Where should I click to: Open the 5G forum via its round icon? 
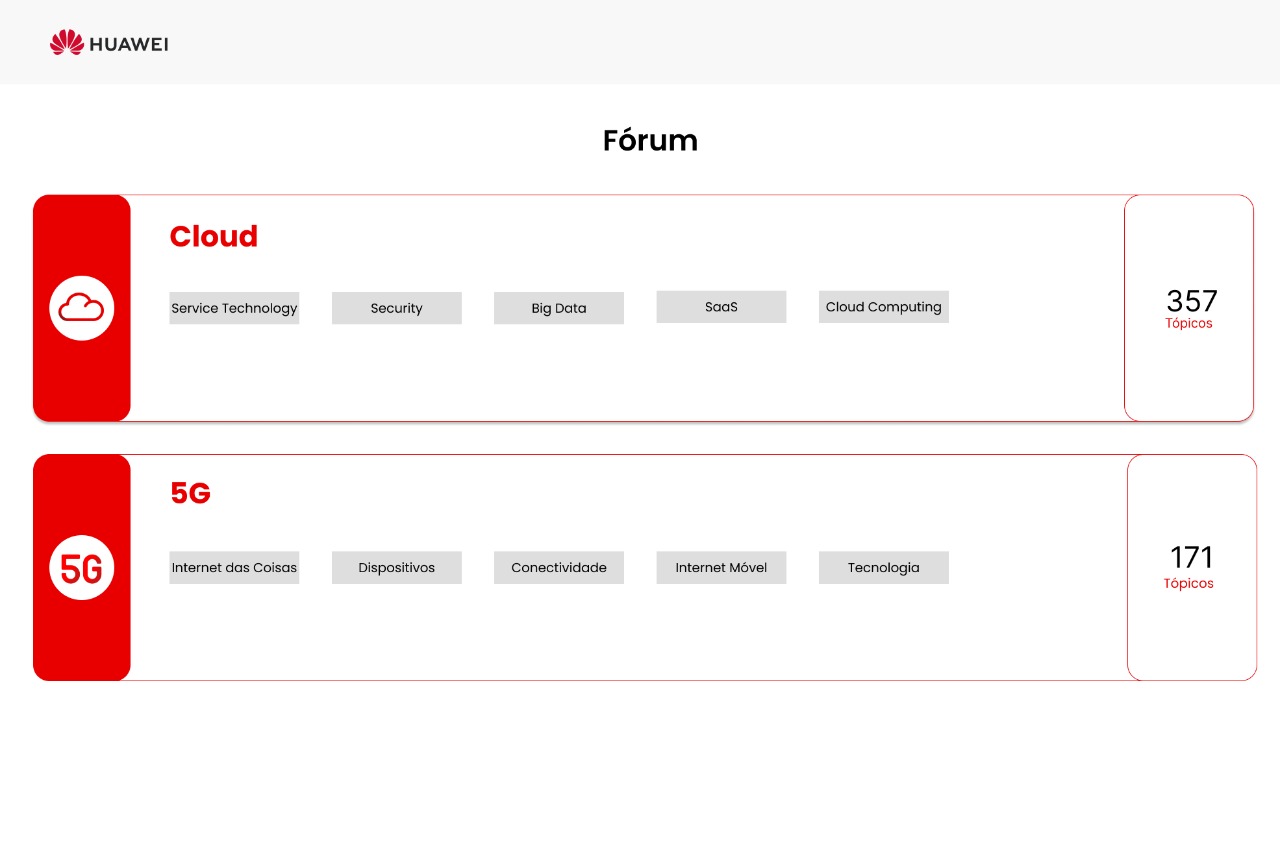pyautogui.click(x=82, y=568)
